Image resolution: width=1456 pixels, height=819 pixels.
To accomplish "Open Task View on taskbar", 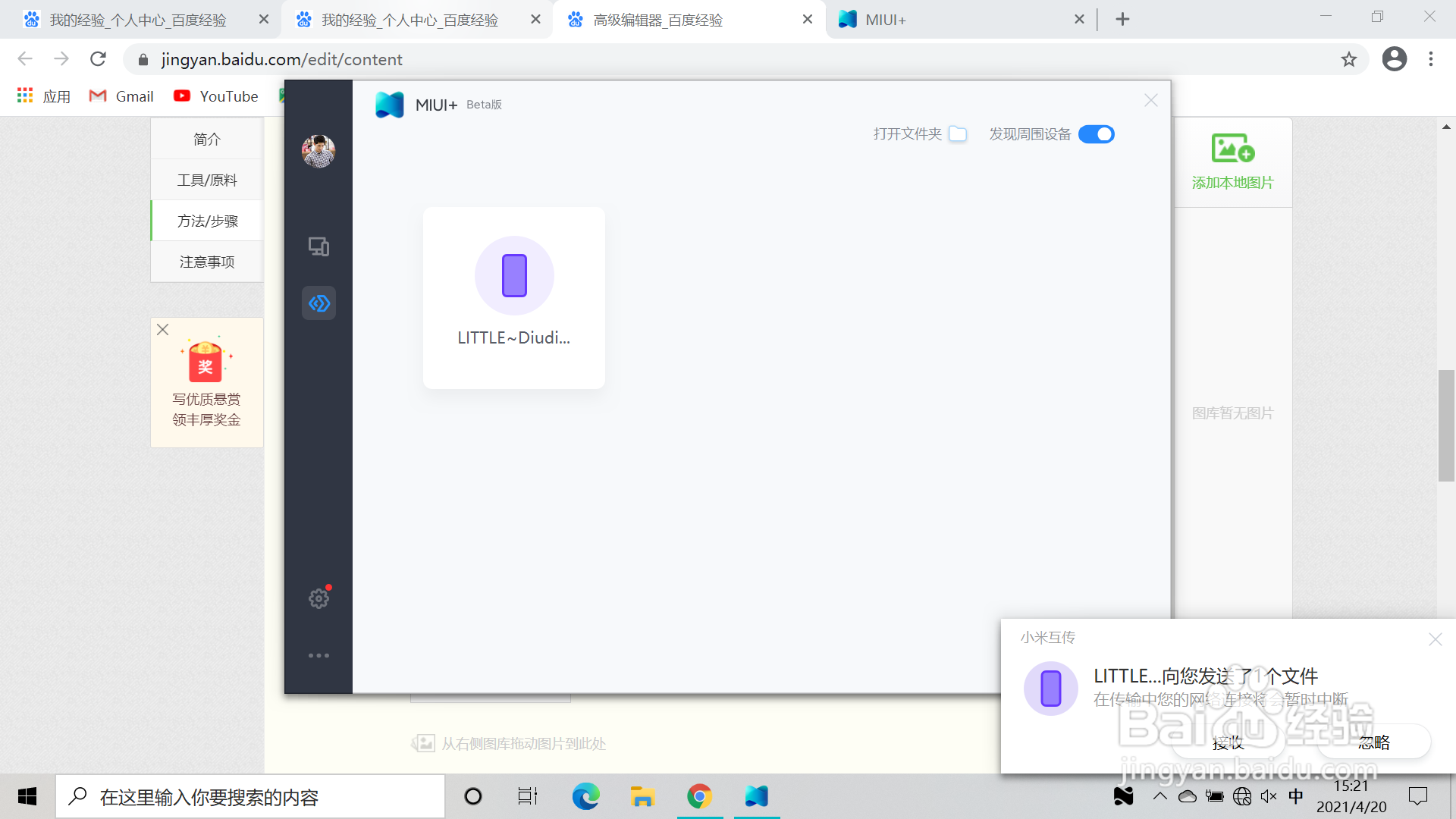I will (528, 796).
